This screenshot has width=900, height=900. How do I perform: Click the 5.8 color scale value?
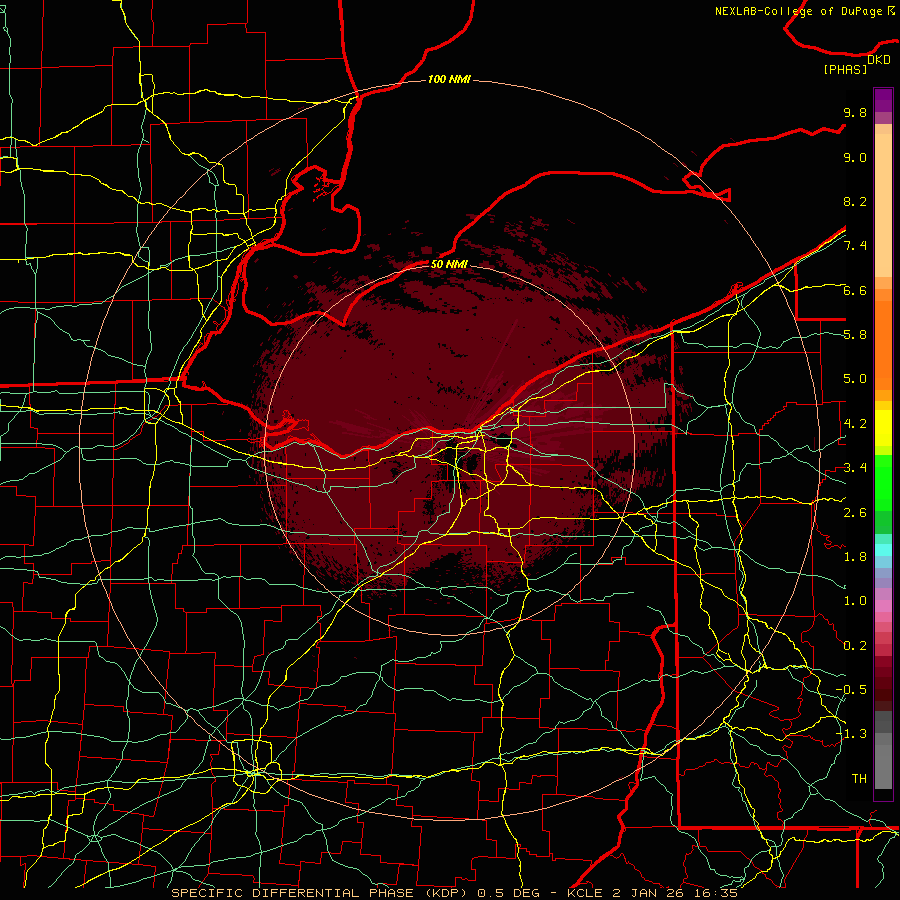[x=855, y=335]
